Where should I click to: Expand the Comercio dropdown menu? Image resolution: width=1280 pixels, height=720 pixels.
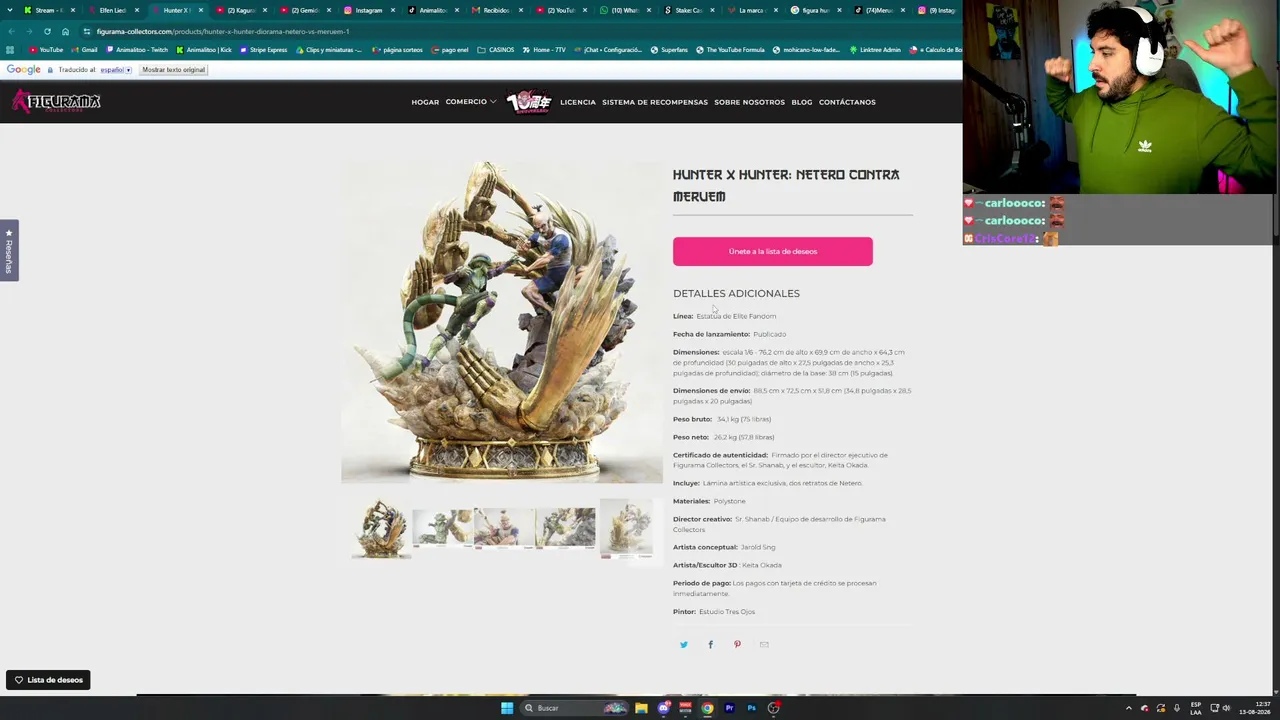[471, 102]
